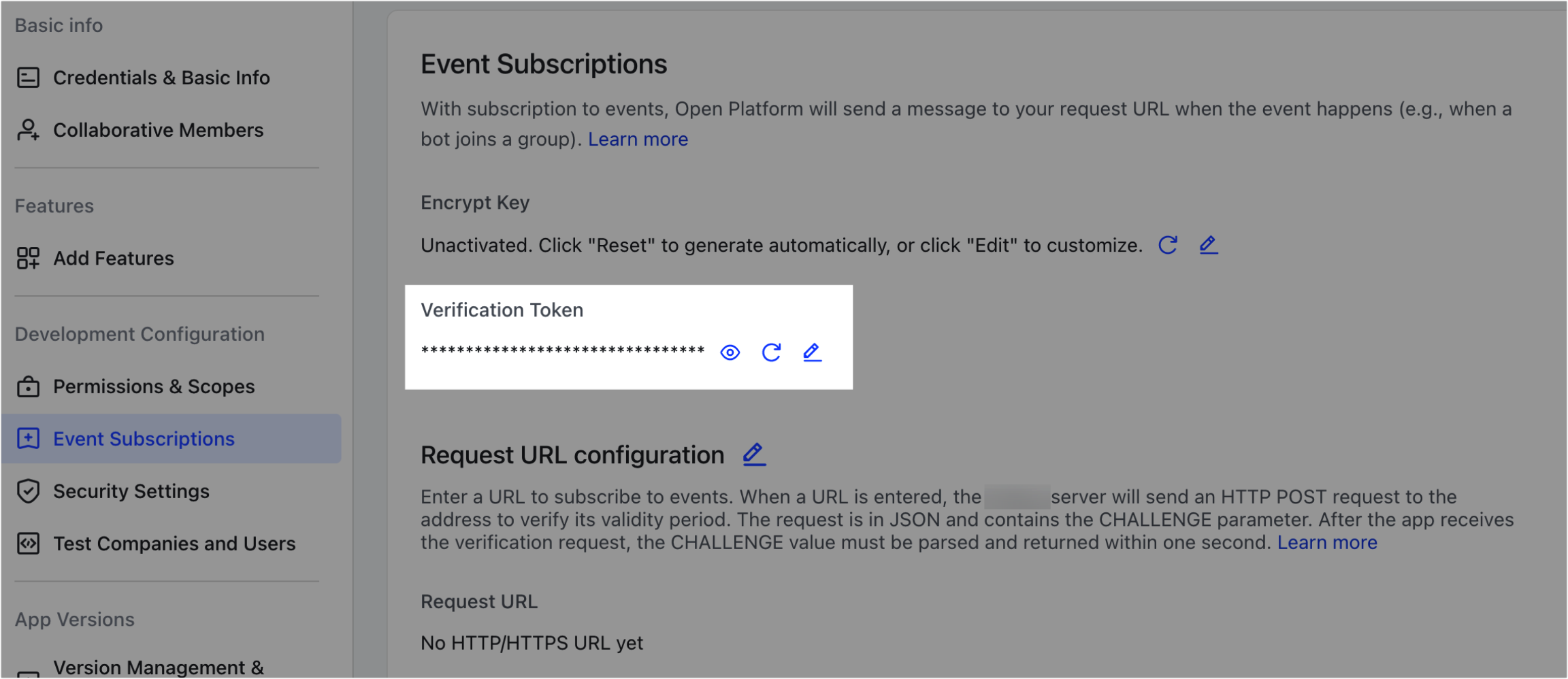Click the Permissions & Scopes icon
Screen dimensions: 1568x679
click(x=28, y=386)
